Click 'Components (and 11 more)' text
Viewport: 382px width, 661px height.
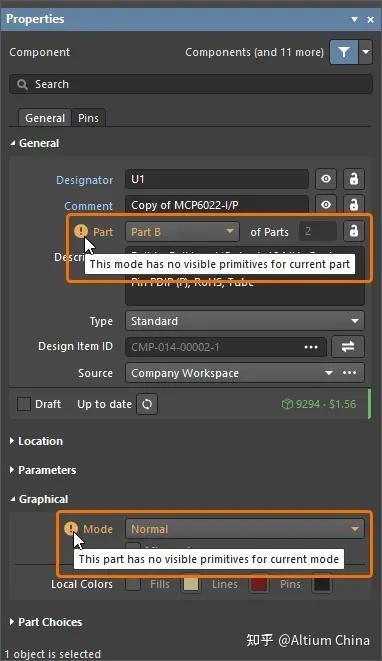tap(254, 52)
